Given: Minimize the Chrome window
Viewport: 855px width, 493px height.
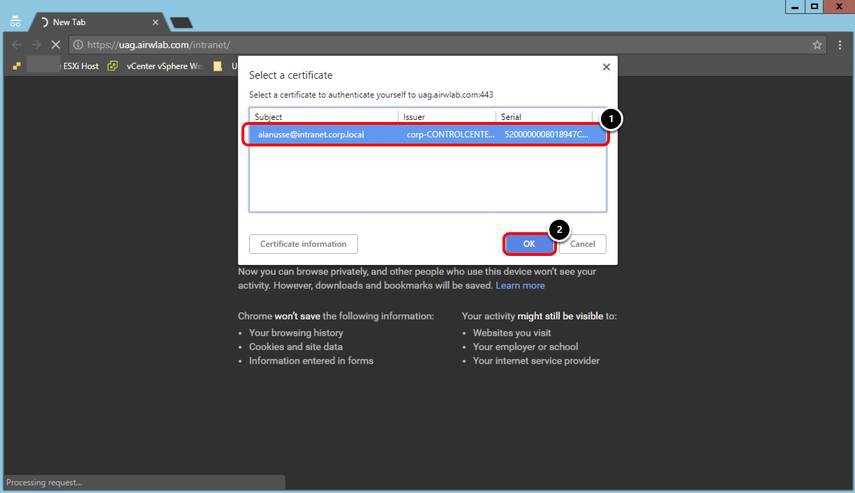Looking at the screenshot, I should [x=795, y=7].
